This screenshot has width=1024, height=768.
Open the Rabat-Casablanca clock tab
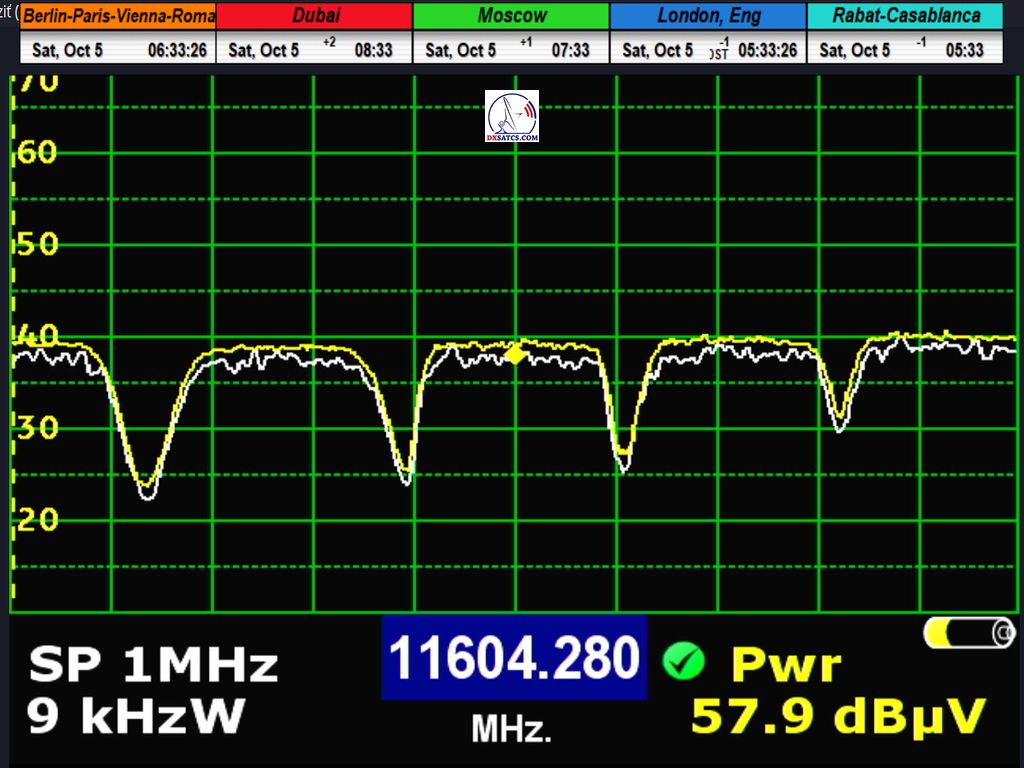(x=905, y=16)
